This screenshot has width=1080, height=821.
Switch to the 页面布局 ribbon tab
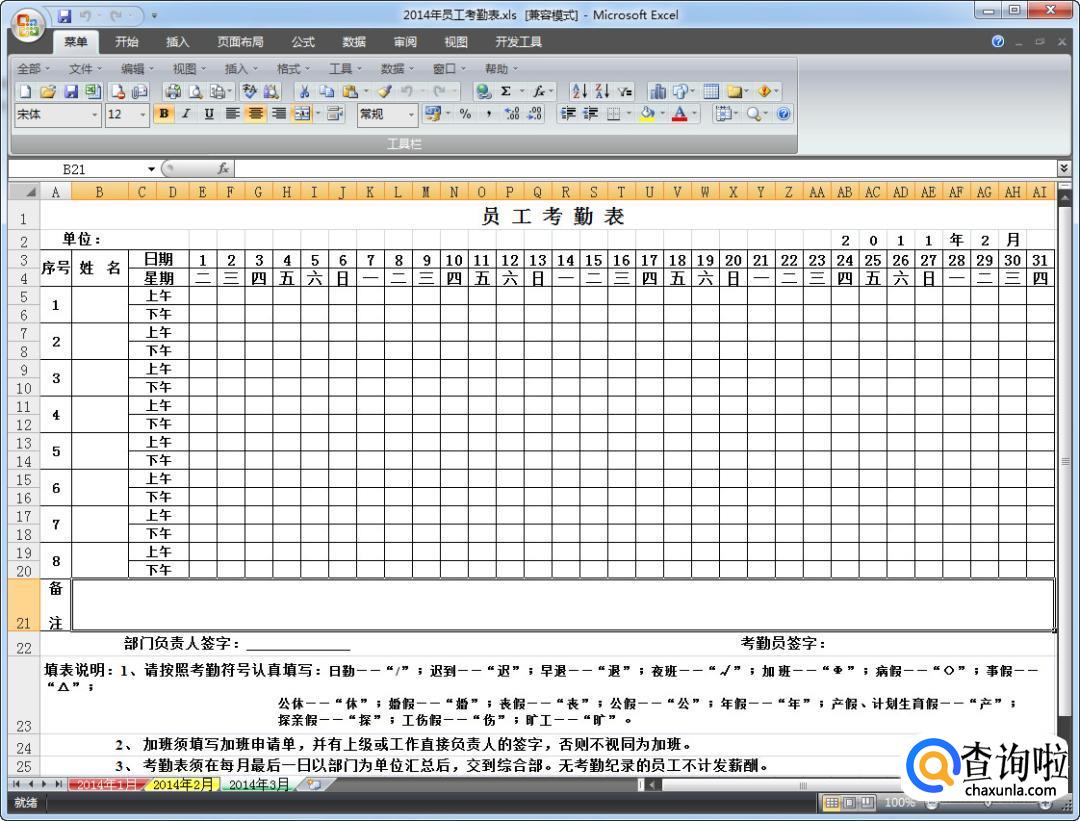coord(240,42)
